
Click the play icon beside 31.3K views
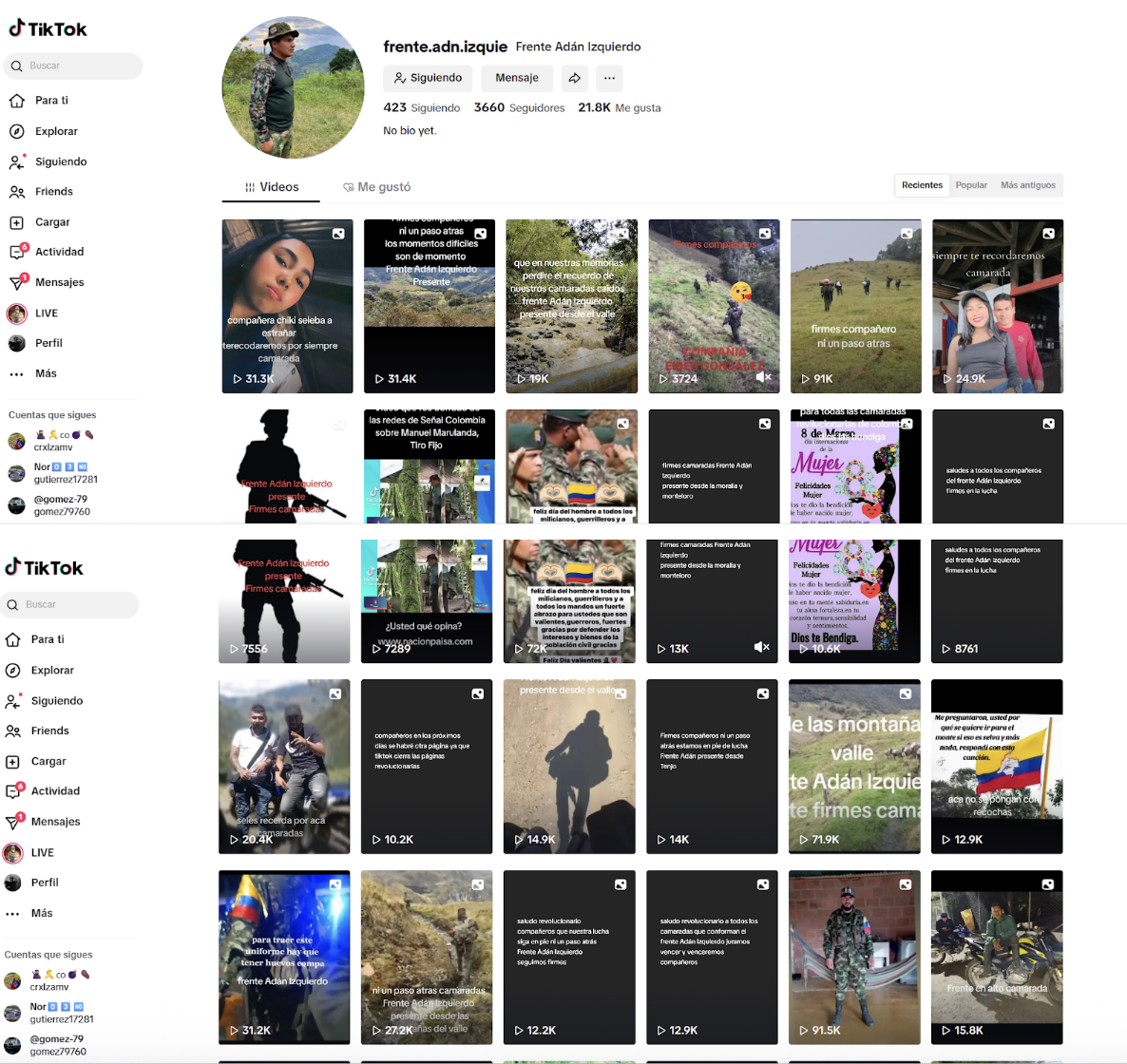pyautogui.click(x=238, y=379)
